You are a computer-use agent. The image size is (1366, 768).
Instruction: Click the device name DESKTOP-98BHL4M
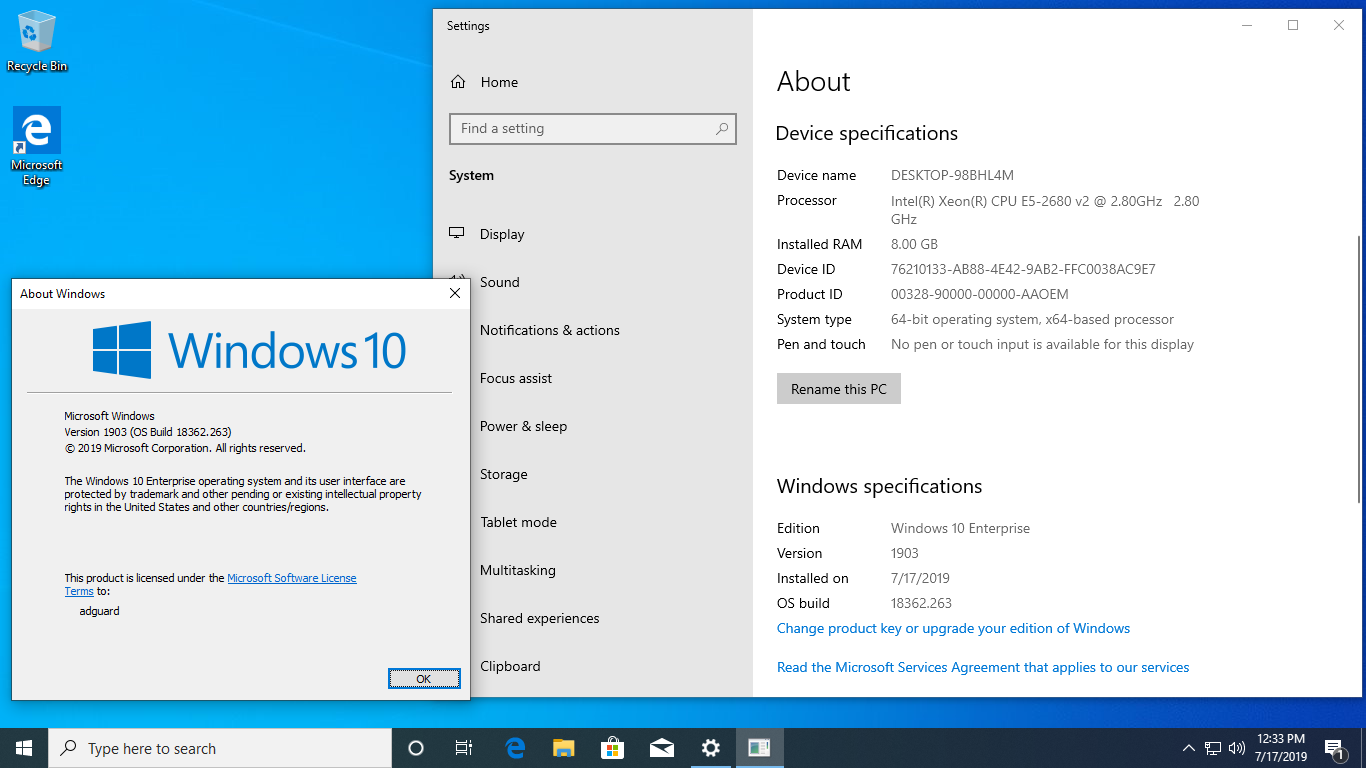point(952,175)
